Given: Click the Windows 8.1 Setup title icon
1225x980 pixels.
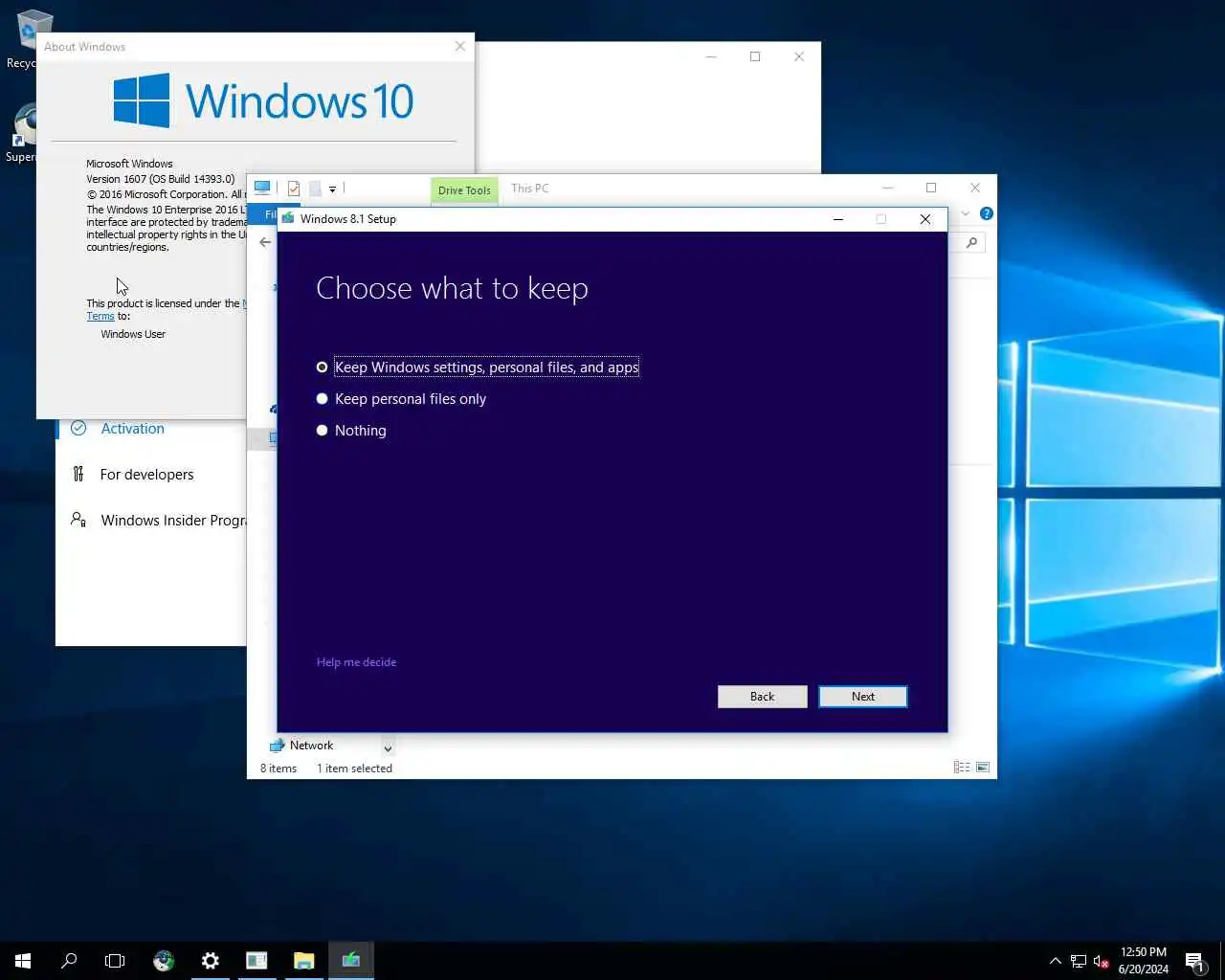Looking at the screenshot, I should [288, 218].
